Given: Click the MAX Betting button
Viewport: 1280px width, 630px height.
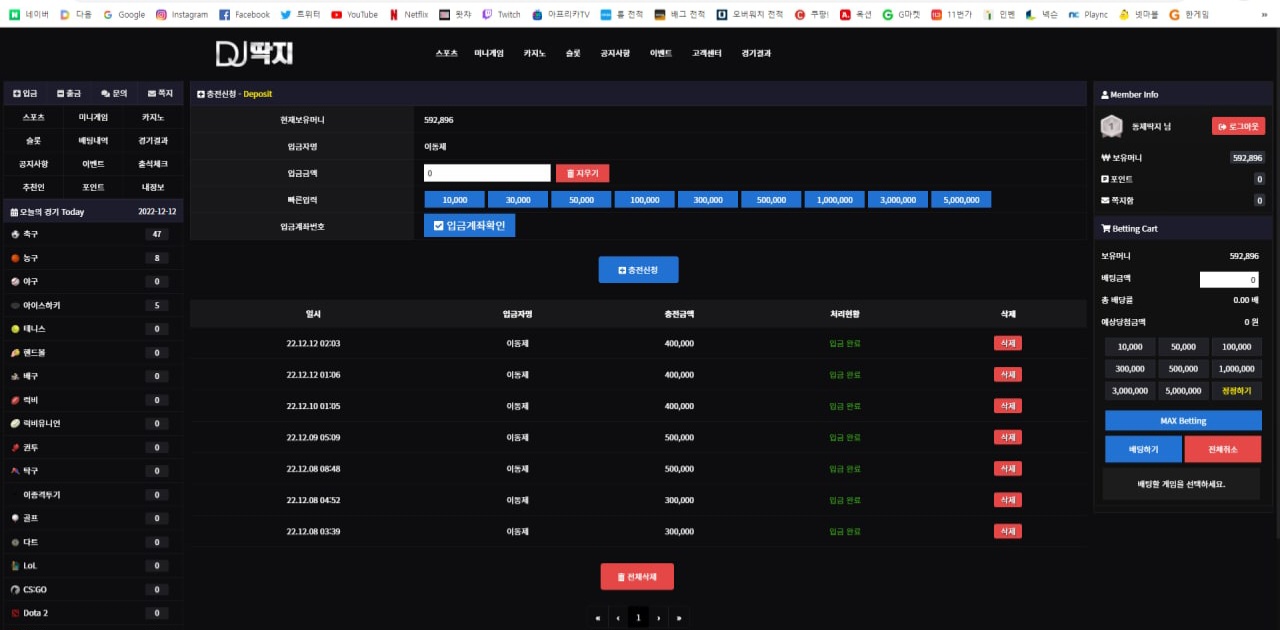Looking at the screenshot, I should click(1183, 421).
